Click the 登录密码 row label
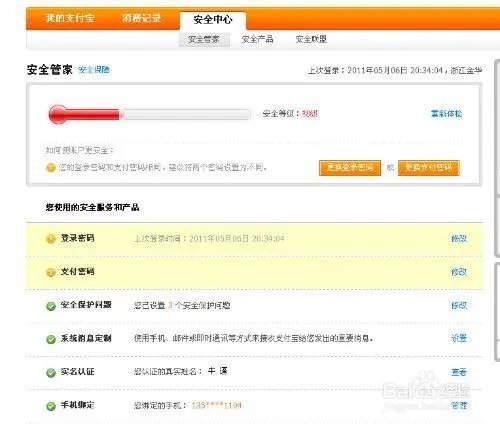500x424 pixels. point(78,238)
